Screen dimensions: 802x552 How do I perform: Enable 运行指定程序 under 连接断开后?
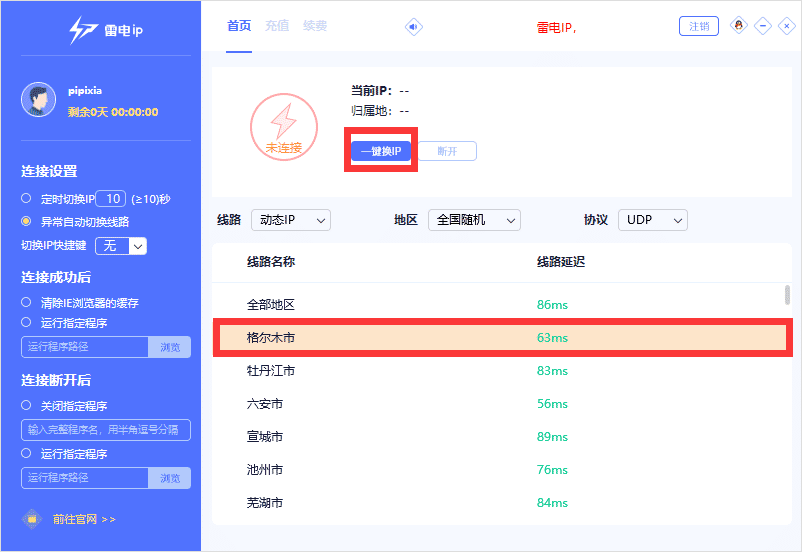point(26,453)
